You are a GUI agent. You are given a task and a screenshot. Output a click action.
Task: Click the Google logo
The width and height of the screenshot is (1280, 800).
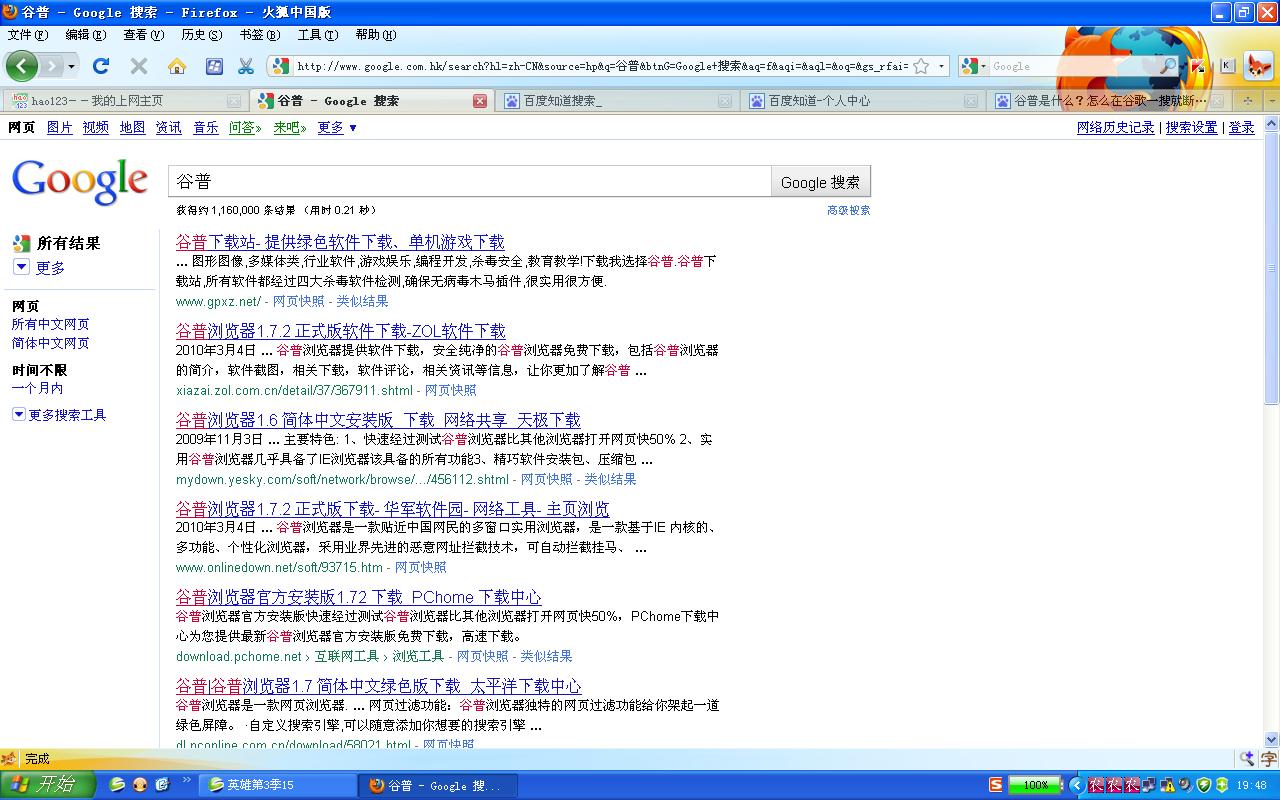[x=80, y=182]
